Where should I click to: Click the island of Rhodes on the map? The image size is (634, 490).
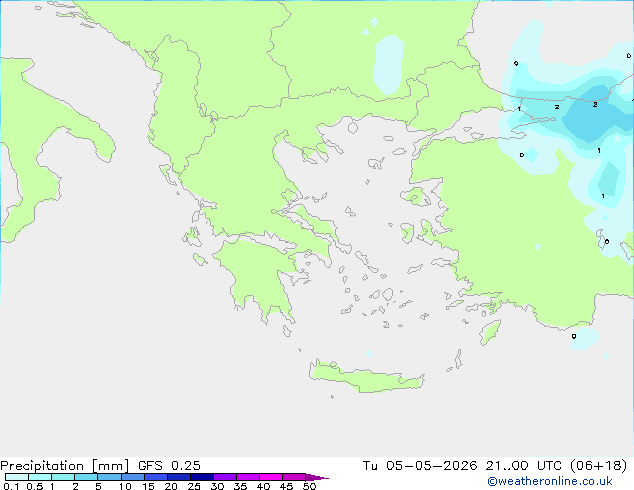point(490,332)
